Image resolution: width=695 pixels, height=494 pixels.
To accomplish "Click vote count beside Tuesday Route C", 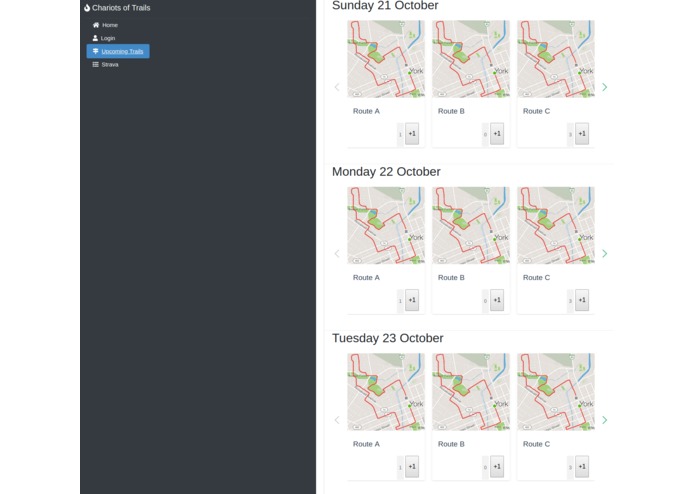I will (x=570, y=468).
